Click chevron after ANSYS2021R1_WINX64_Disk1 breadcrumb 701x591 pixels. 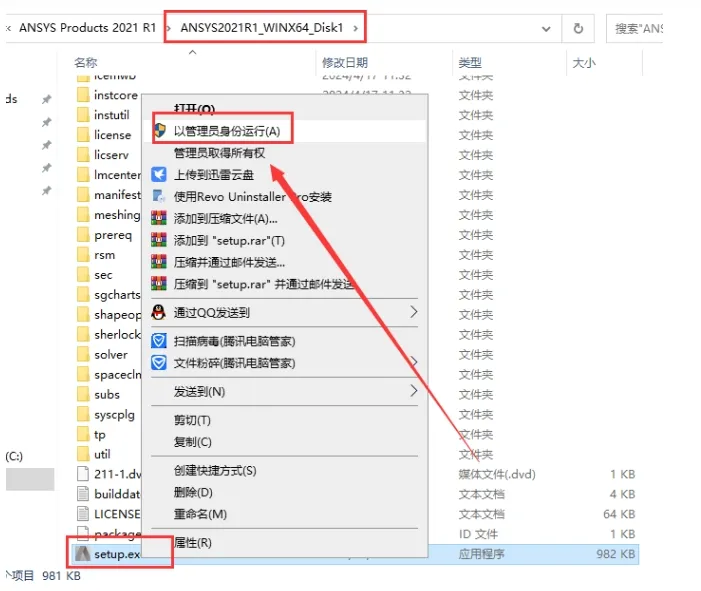[x=355, y=28]
